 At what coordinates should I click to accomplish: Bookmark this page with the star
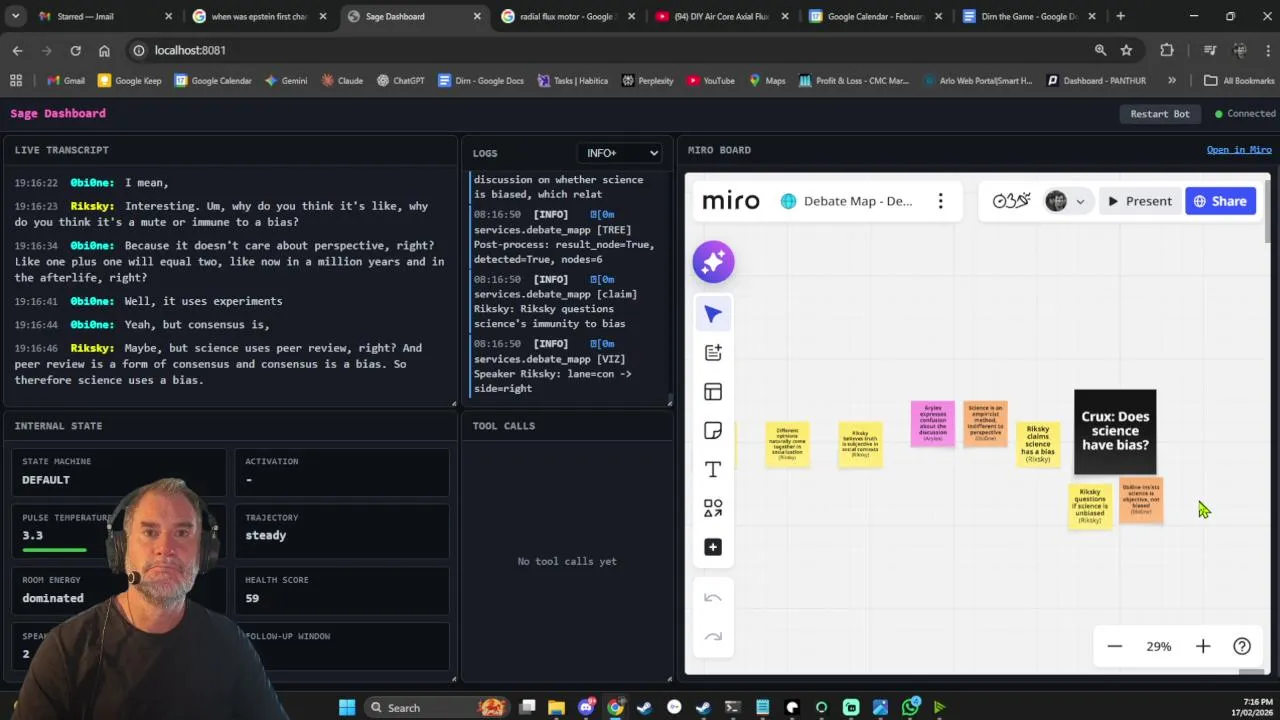coord(1127,50)
